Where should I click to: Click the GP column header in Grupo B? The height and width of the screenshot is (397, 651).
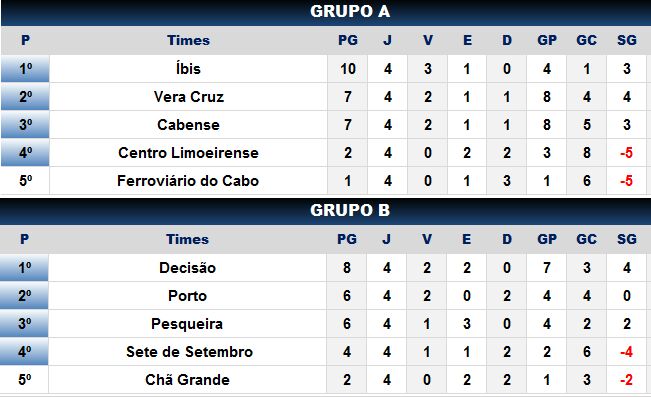pos(547,239)
